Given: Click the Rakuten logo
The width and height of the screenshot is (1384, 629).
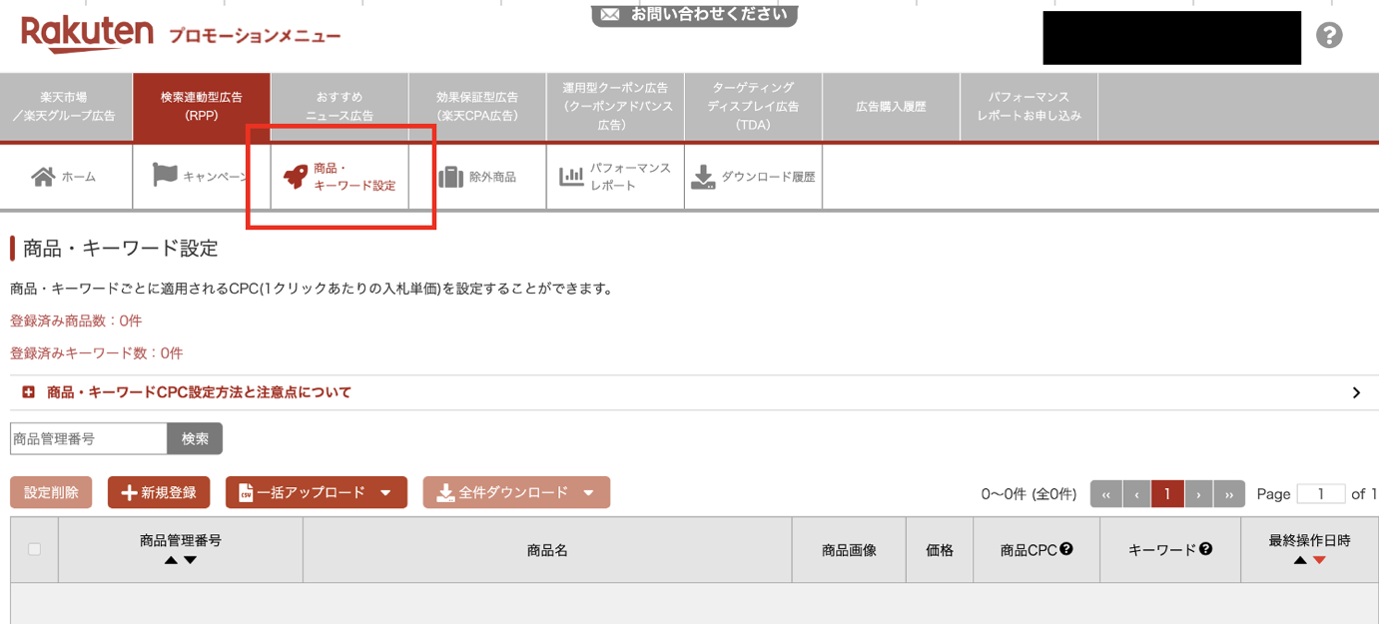Looking at the screenshot, I should (x=87, y=34).
